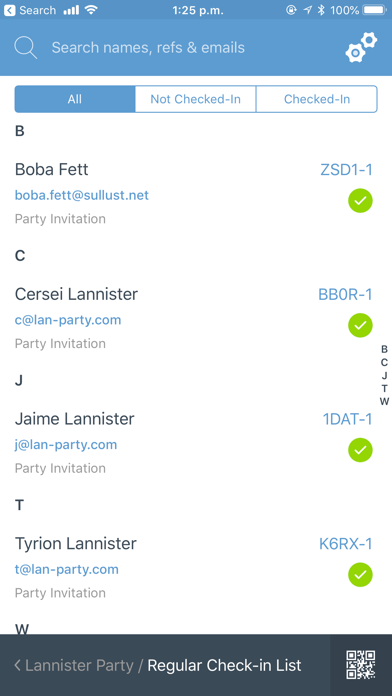This screenshot has height=696, width=392.
Task: Tap the magnifying glass search icon
Action: click(25, 47)
